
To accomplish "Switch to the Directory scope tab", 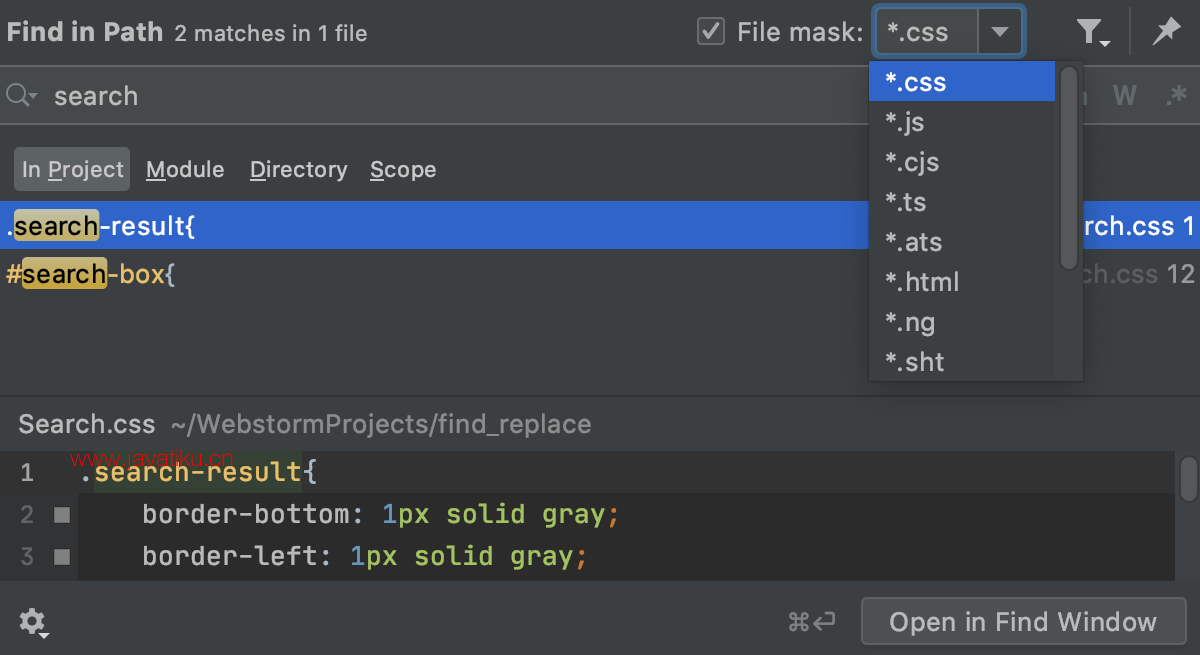I will 298,170.
